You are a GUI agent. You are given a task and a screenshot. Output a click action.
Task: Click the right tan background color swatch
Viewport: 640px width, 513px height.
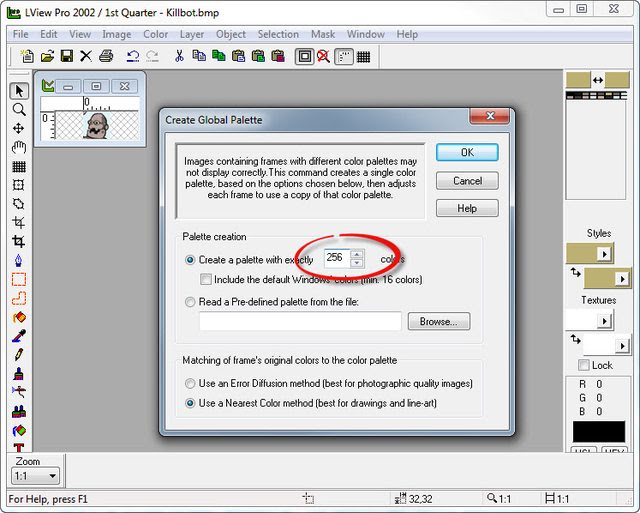(617, 80)
